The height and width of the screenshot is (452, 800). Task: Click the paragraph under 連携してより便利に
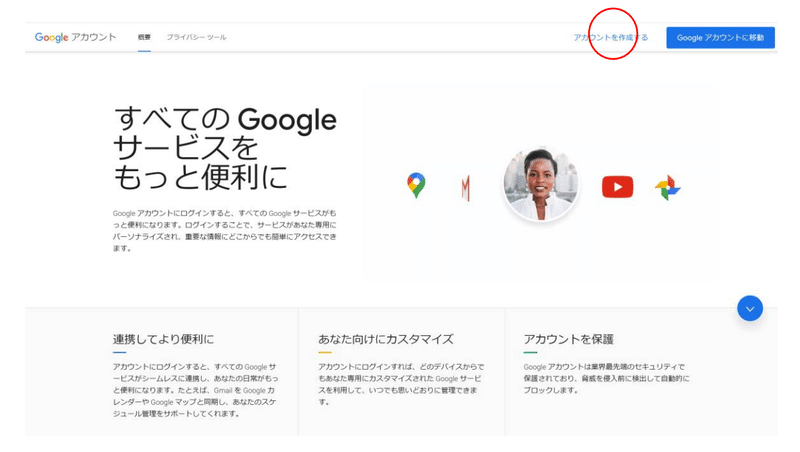pos(196,390)
